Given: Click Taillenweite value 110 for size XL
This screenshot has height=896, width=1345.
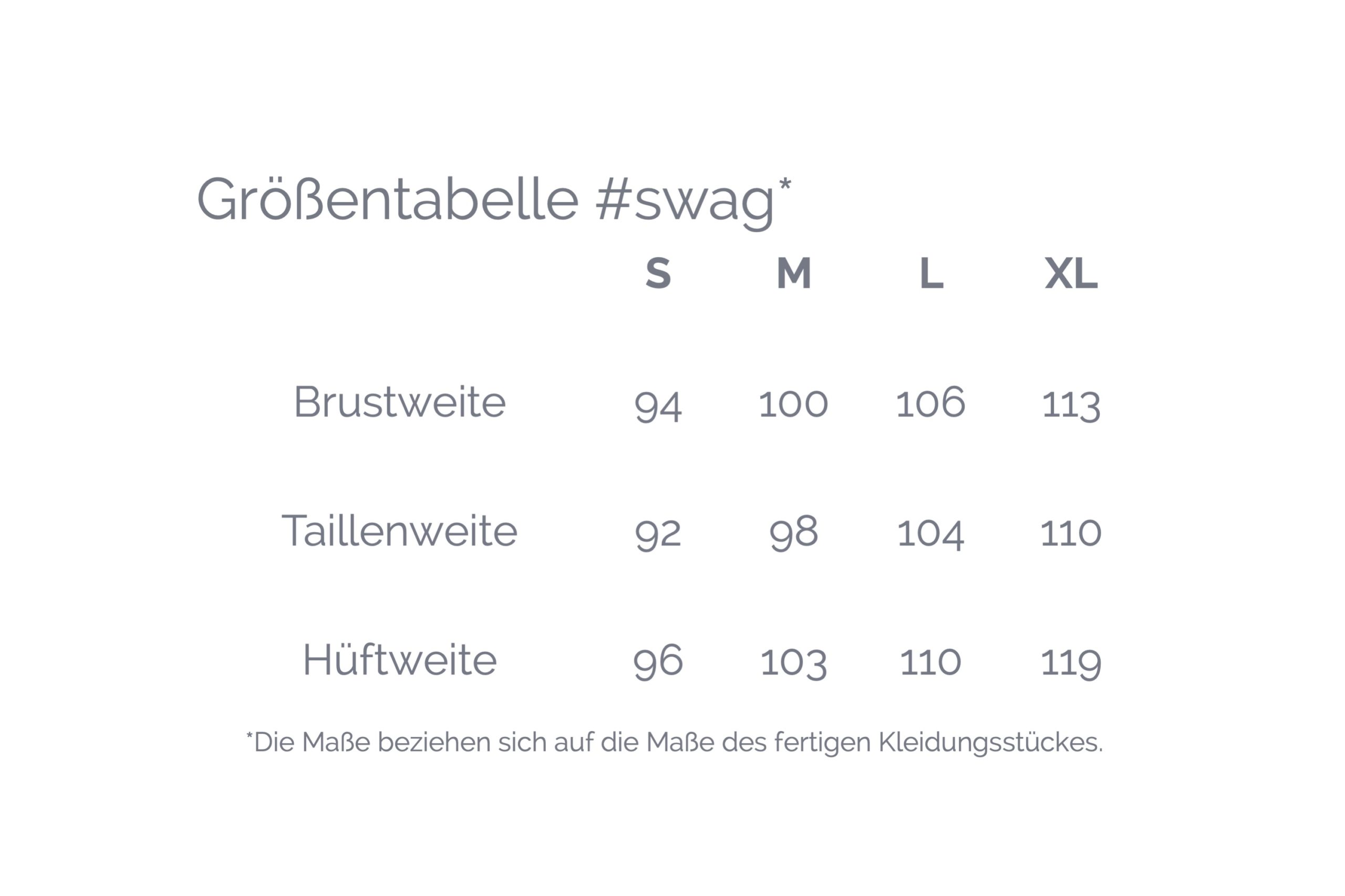Looking at the screenshot, I should pos(1071,533).
